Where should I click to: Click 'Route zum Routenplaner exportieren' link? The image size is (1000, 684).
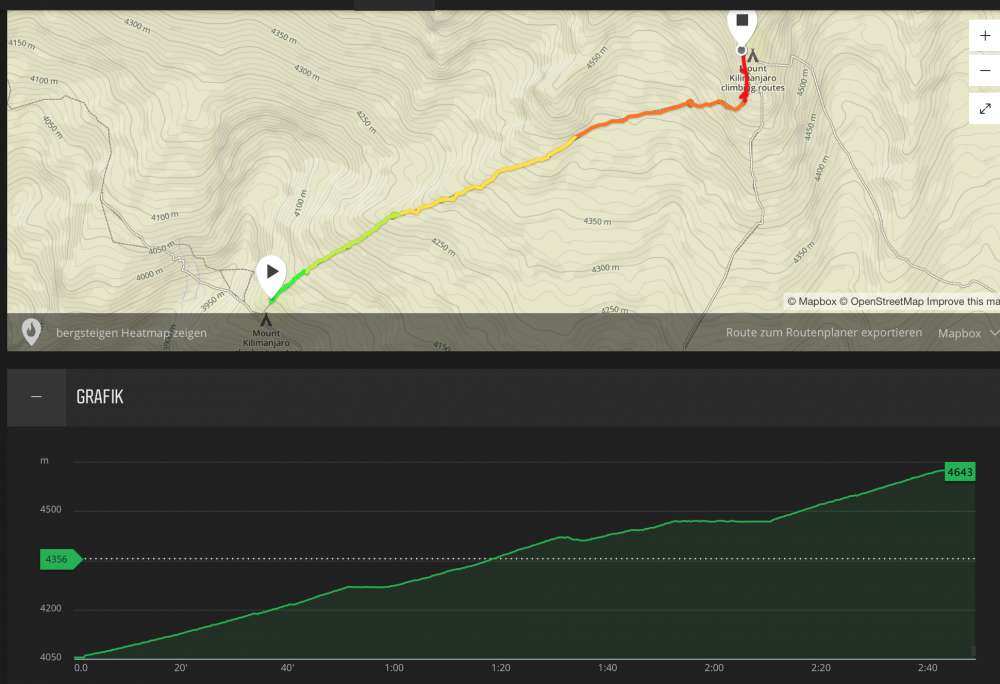click(x=824, y=333)
